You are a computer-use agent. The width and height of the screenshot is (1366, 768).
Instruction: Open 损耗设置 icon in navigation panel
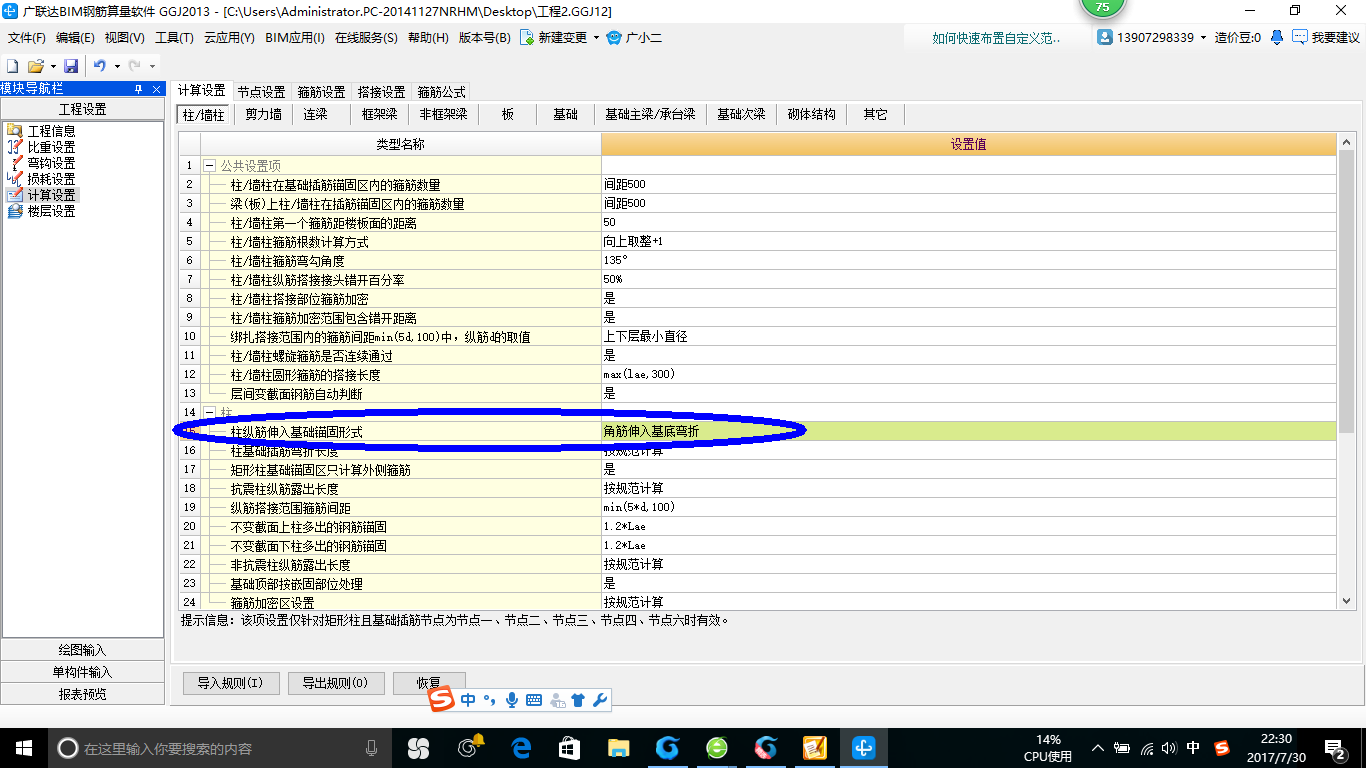tap(14, 179)
